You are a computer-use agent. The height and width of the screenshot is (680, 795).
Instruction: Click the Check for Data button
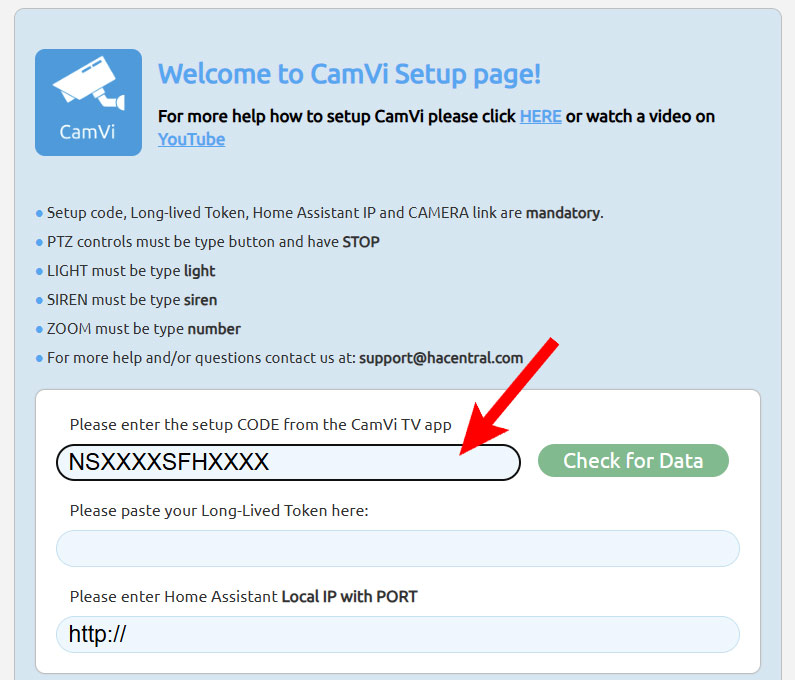[x=633, y=460]
